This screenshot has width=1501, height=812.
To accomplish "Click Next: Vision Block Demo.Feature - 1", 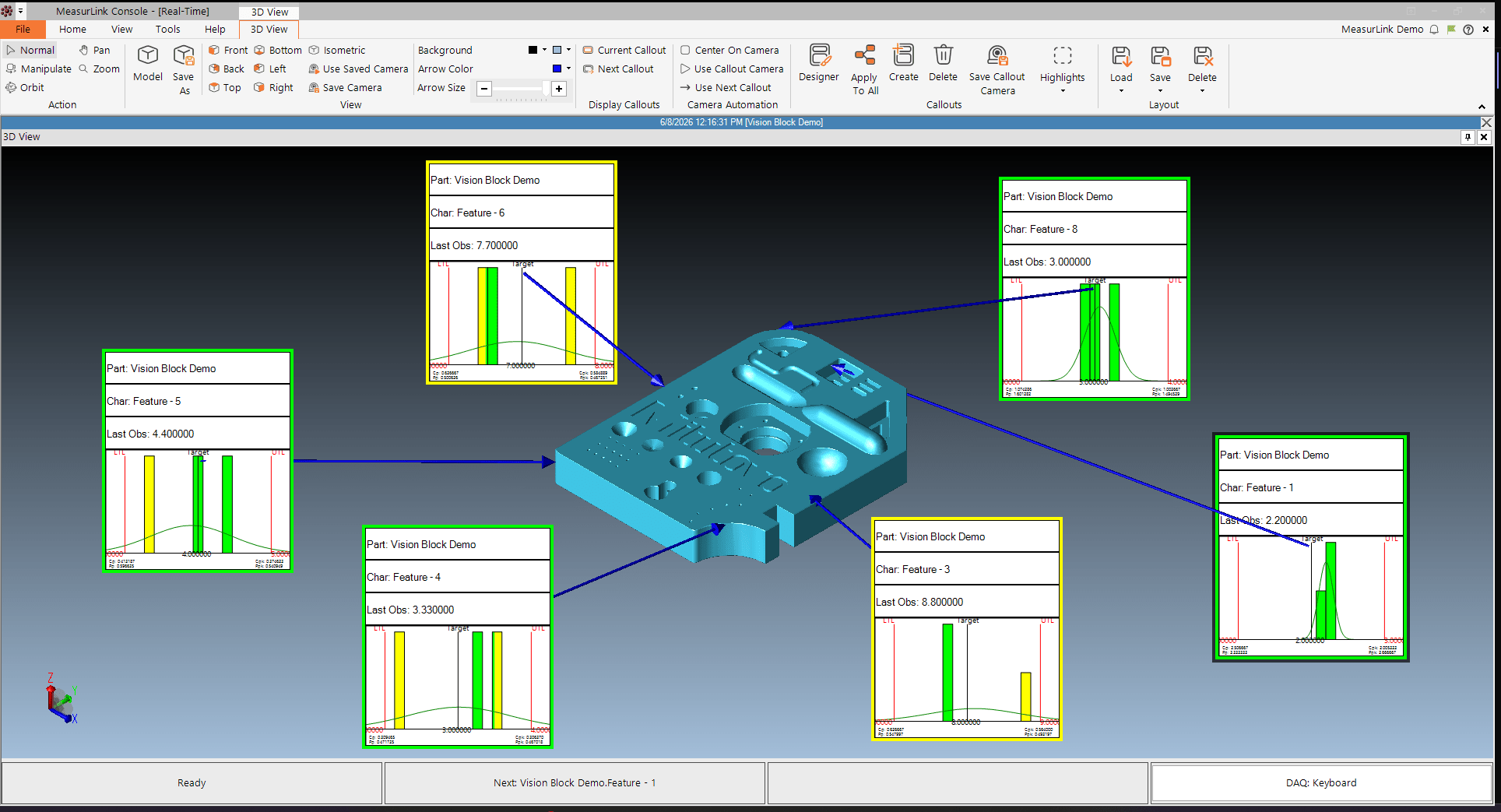I will coord(575,782).
